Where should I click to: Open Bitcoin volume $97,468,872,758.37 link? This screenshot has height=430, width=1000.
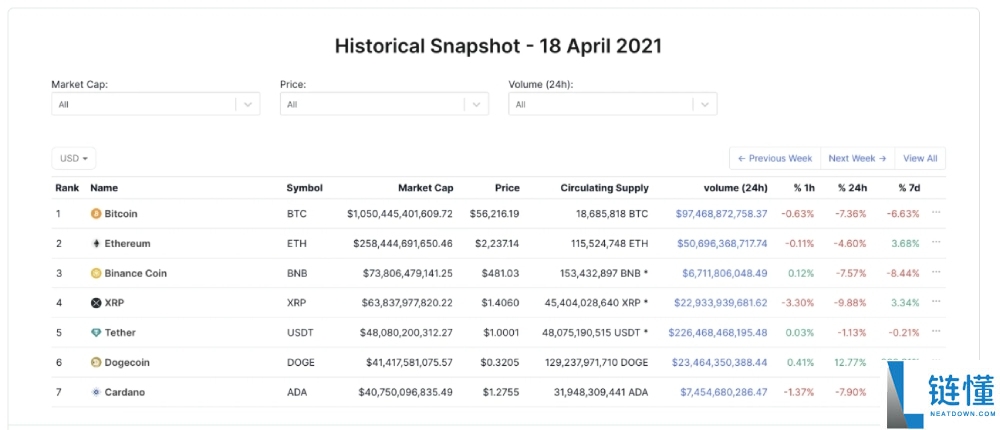[x=721, y=214]
